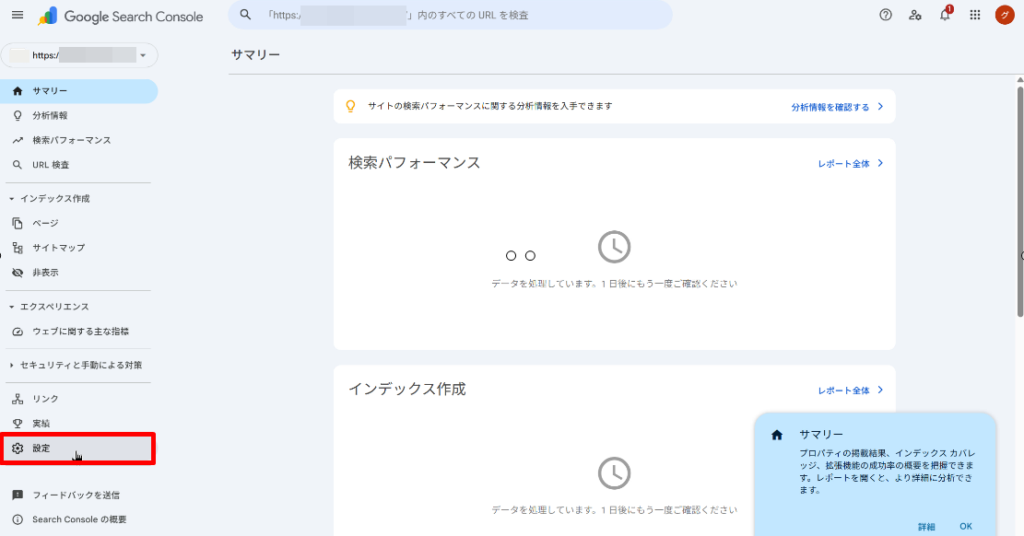This screenshot has width=1024, height=536.
Task: Click the lightbulb icon in the insights banner
Action: pyautogui.click(x=351, y=106)
